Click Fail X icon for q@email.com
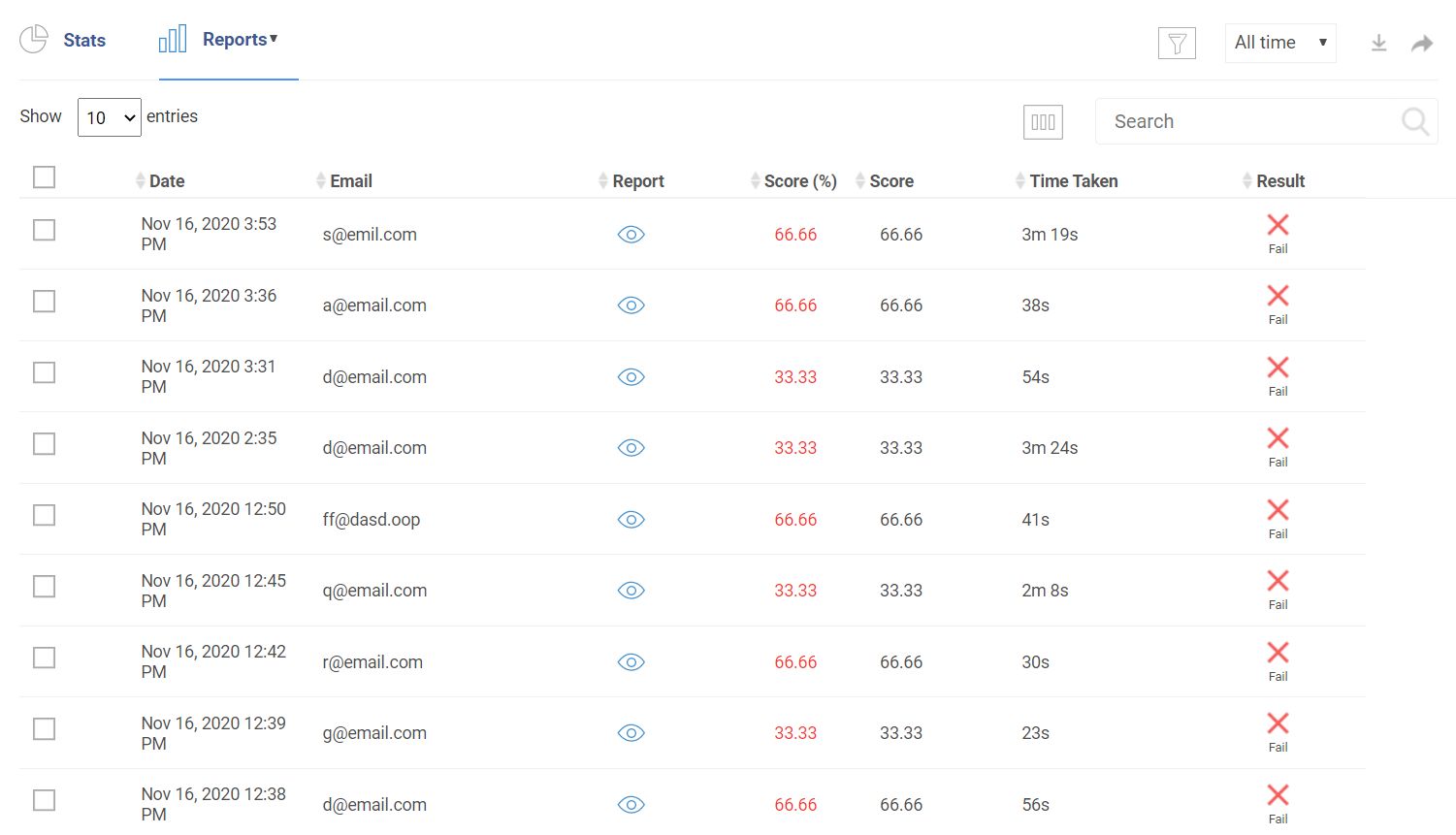 1278,581
